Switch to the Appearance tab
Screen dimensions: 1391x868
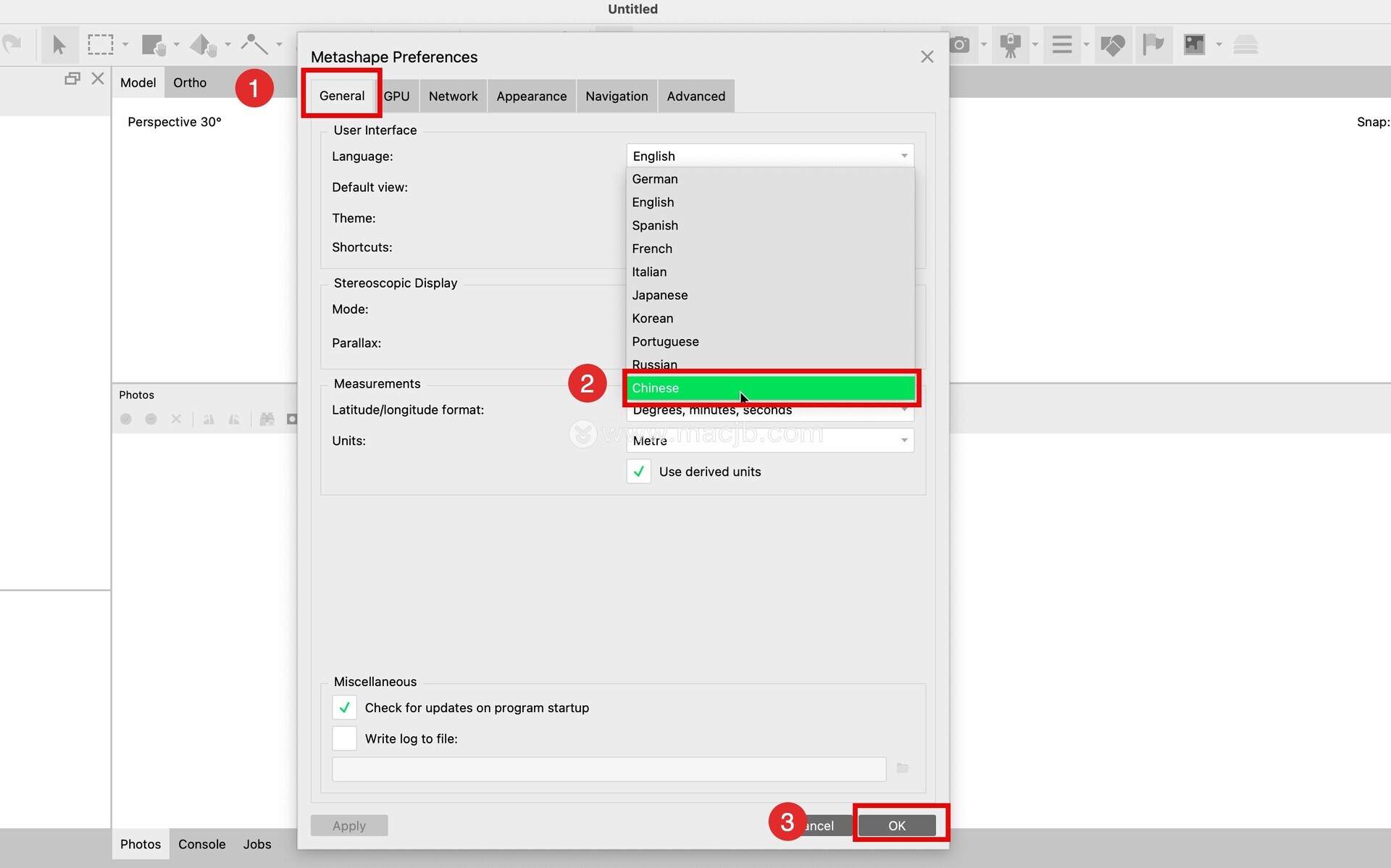click(x=531, y=96)
